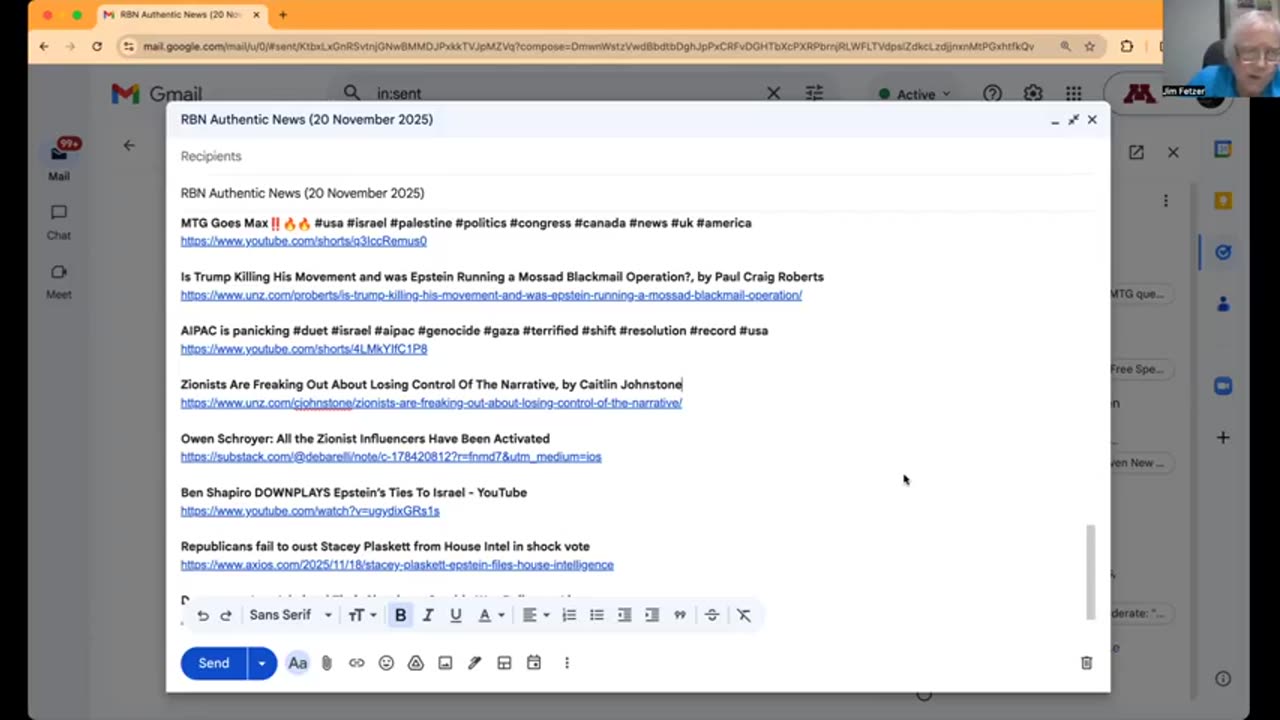Viewport: 1280px width, 720px height.
Task: Open the Caitlin Johnstone unz.com link
Action: (x=431, y=403)
